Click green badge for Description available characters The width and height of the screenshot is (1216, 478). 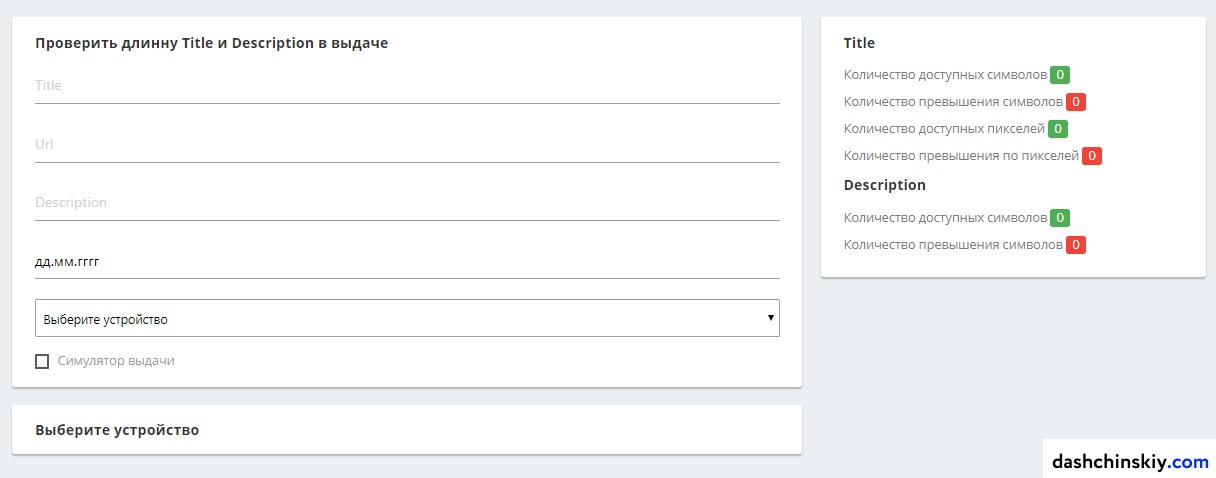[x=1060, y=218]
